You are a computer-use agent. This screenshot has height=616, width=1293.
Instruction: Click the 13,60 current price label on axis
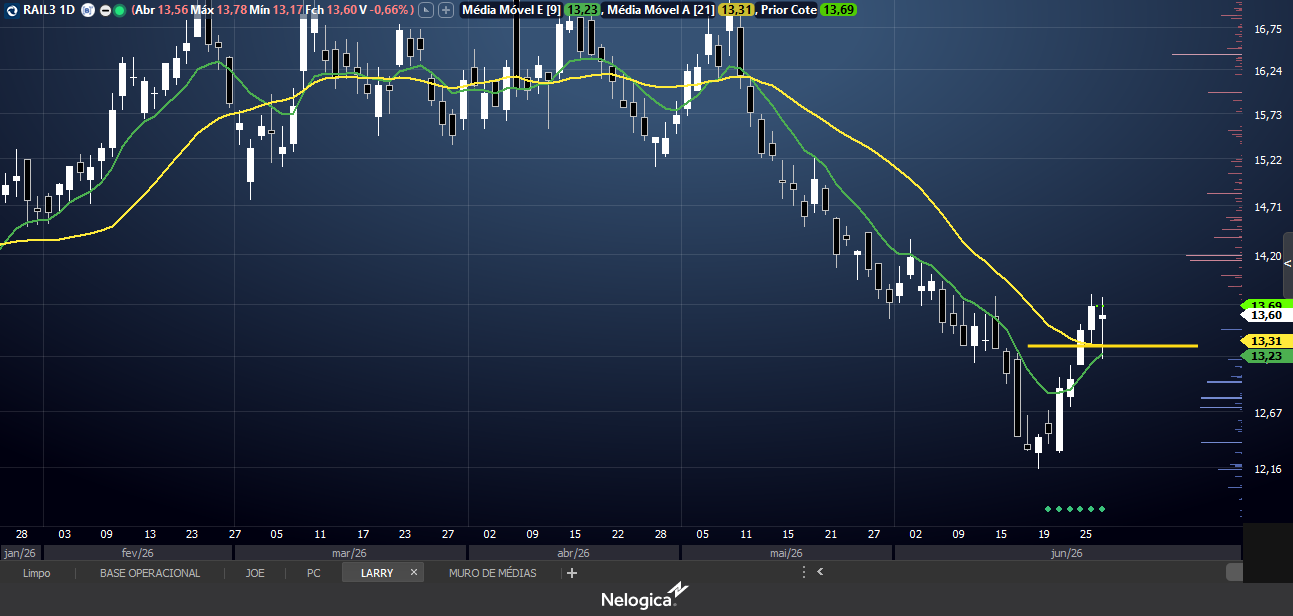(x=1267, y=315)
